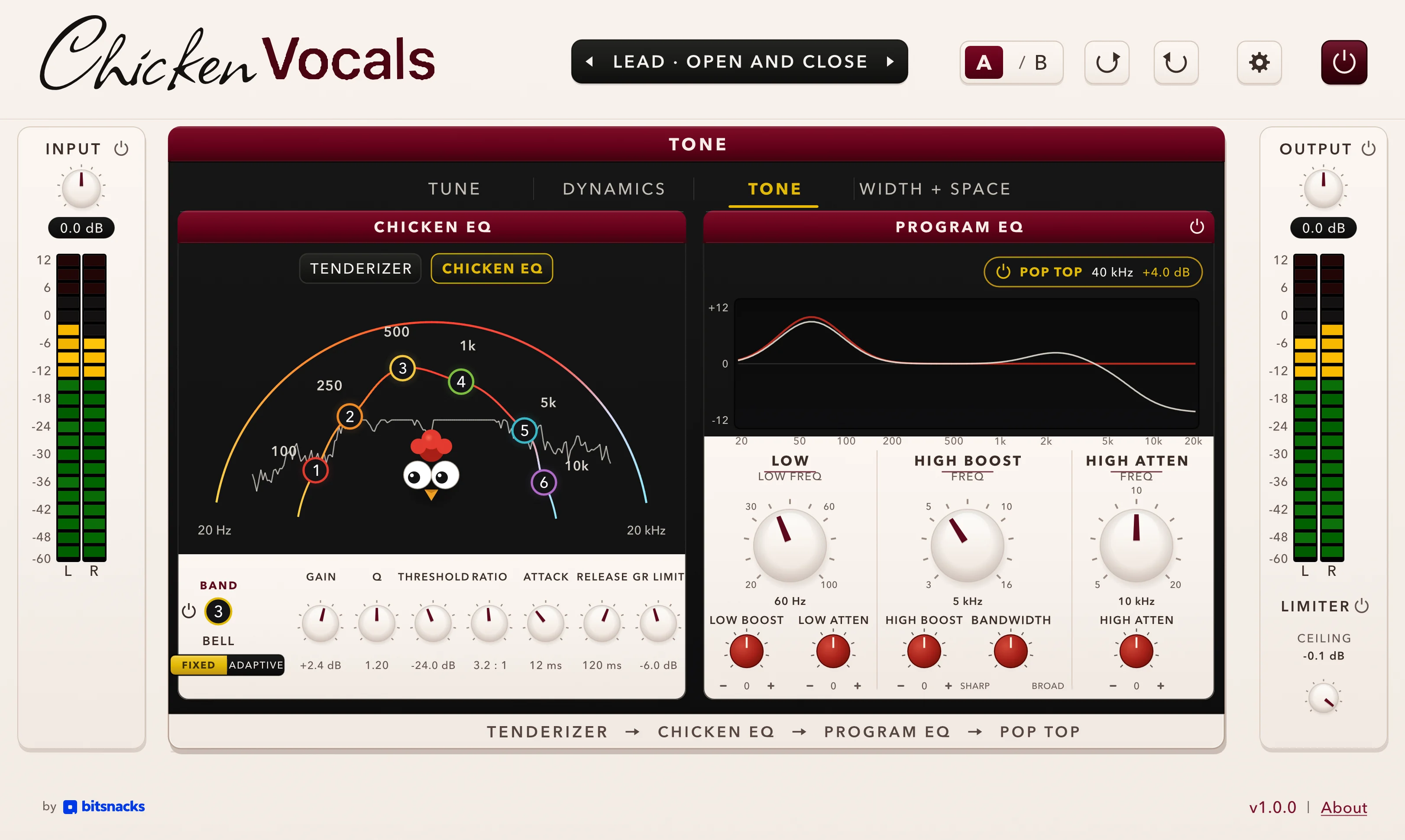Click the POP TOP +4.0 dB value
This screenshot has height=840, width=1405.
click(x=1166, y=272)
